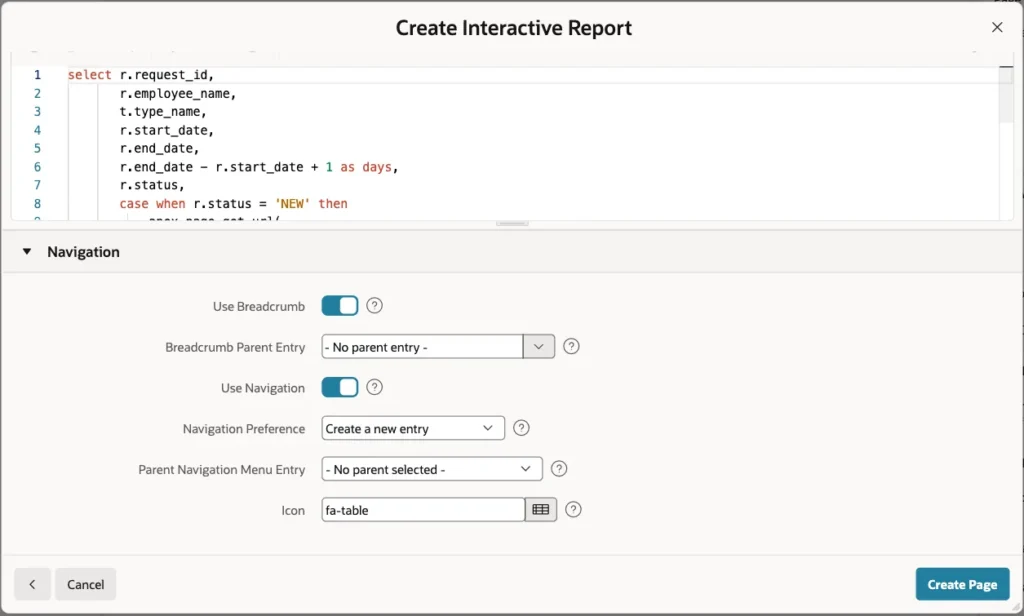Click code line 't.type_name,'
1024x616 pixels.
(x=163, y=112)
